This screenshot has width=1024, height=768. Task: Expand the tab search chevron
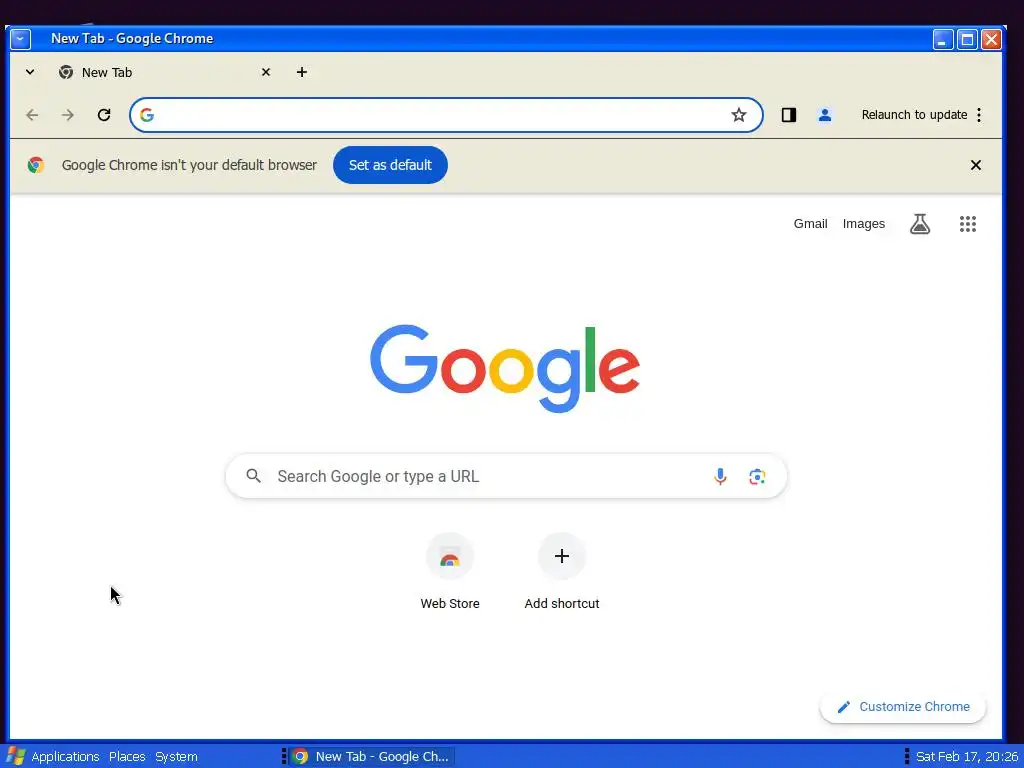[30, 72]
